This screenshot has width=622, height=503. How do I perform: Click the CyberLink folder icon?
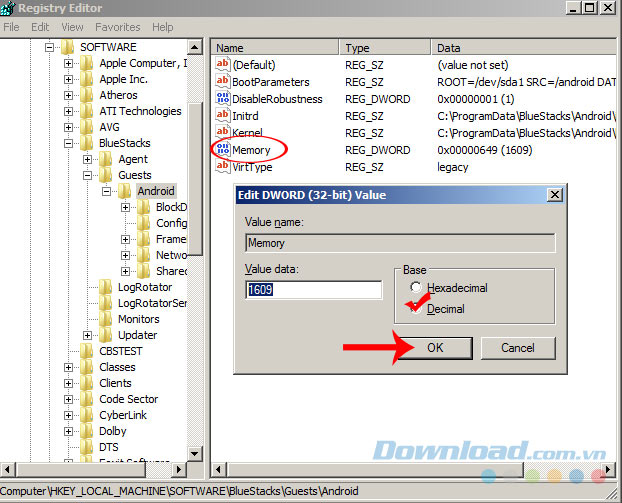(x=86, y=415)
